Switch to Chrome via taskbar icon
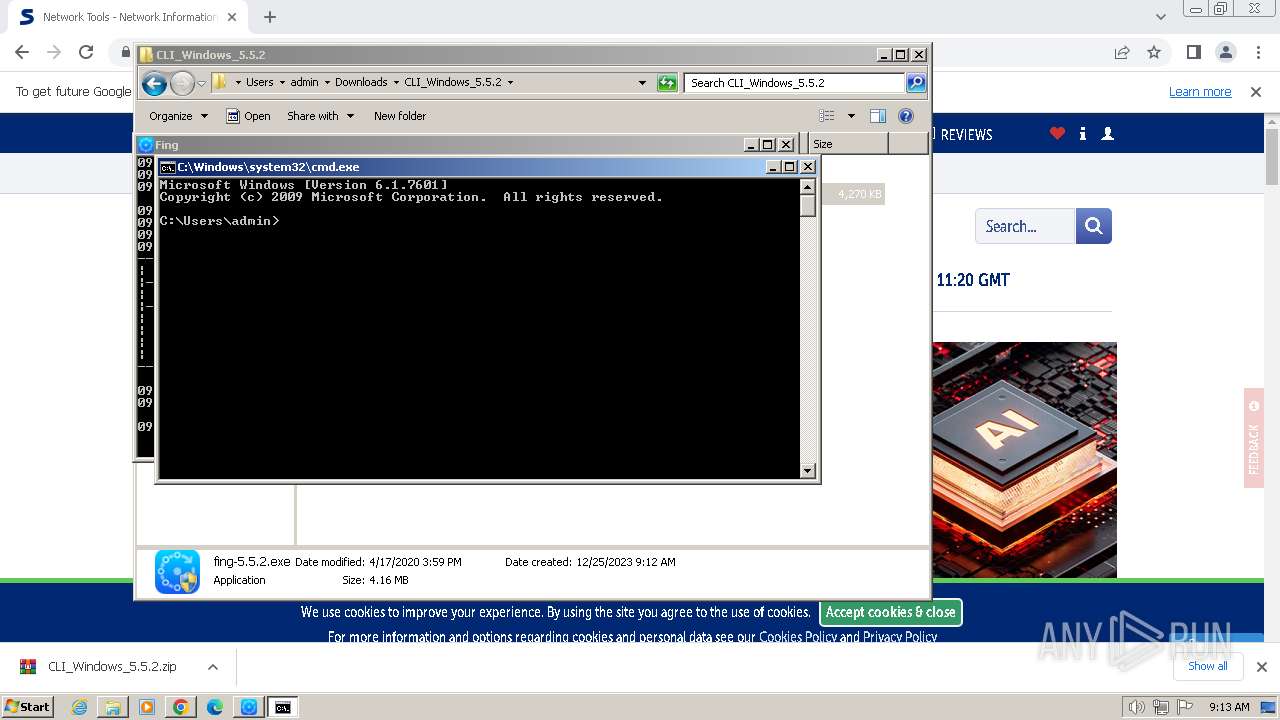Image resolution: width=1280 pixels, height=720 pixels. pyautogui.click(x=181, y=707)
